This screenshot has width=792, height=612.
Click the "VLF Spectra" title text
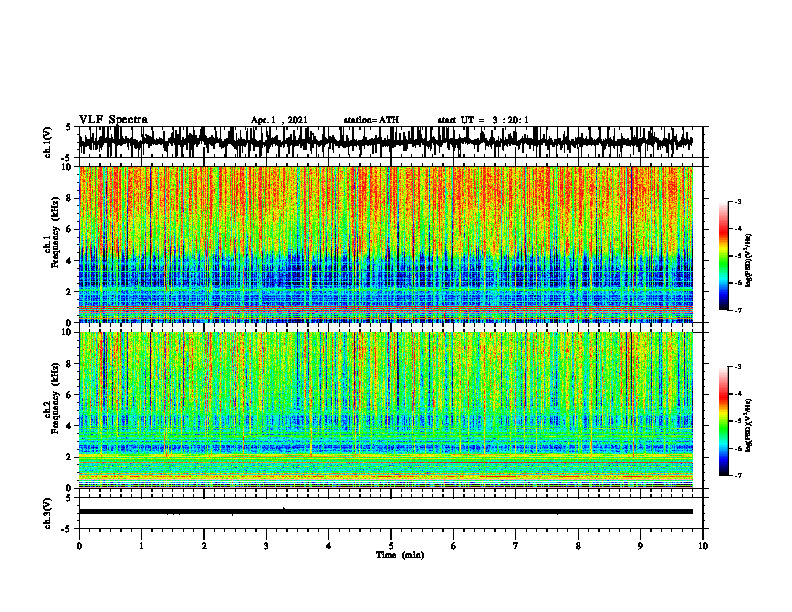pyautogui.click(x=113, y=120)
